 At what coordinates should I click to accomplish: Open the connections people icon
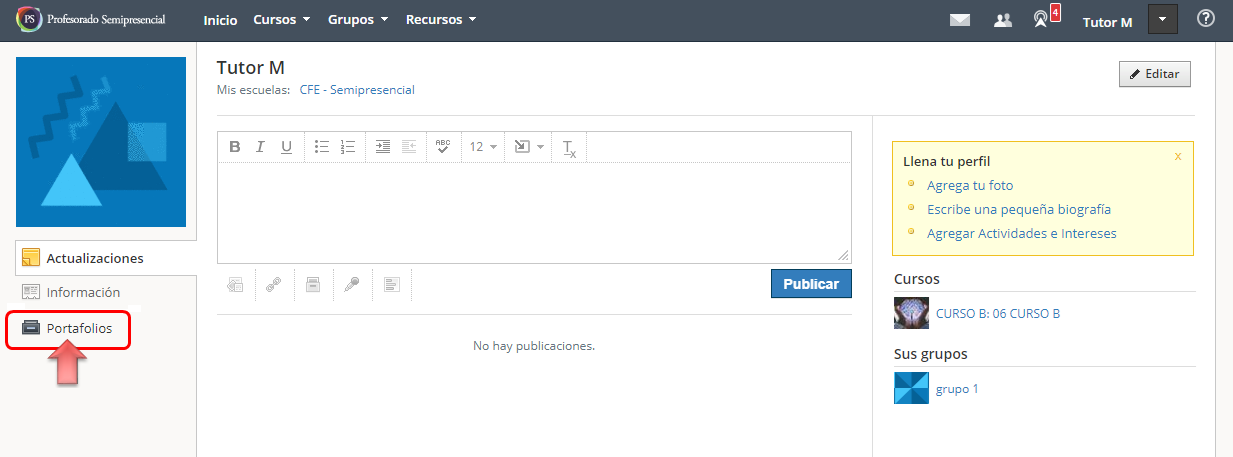click(1003, 20)
